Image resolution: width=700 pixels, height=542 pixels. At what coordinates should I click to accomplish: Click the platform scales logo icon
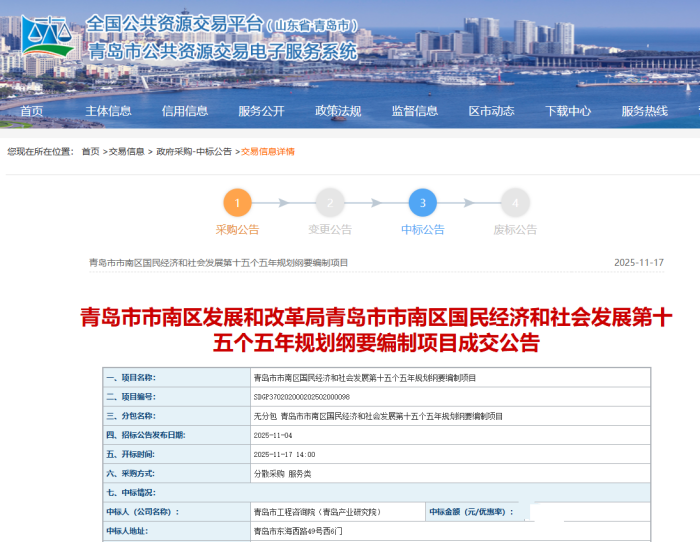48,37
